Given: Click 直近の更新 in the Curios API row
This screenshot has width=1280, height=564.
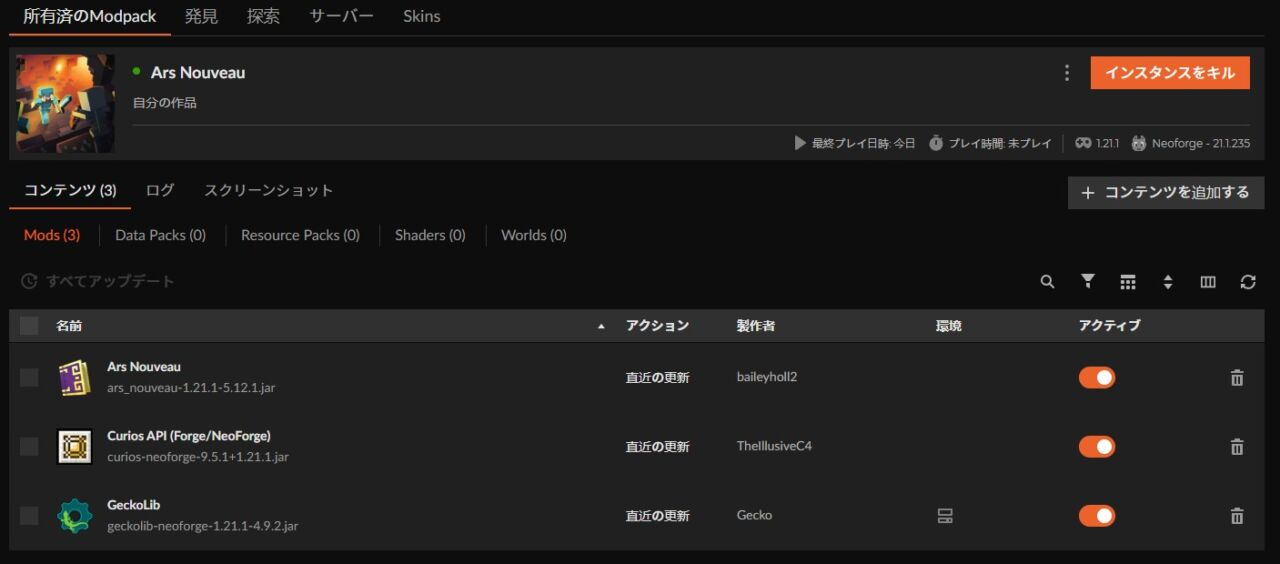Looking at the screenshot, I should [x=658, y=446].
